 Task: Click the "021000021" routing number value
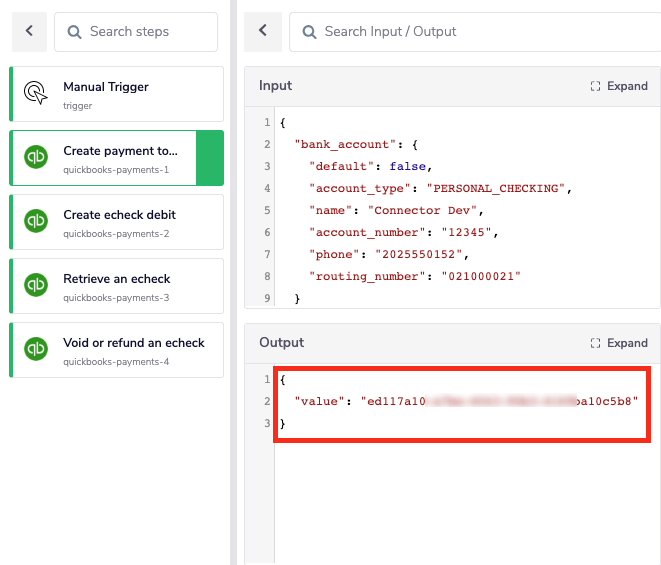pos(481,276)
